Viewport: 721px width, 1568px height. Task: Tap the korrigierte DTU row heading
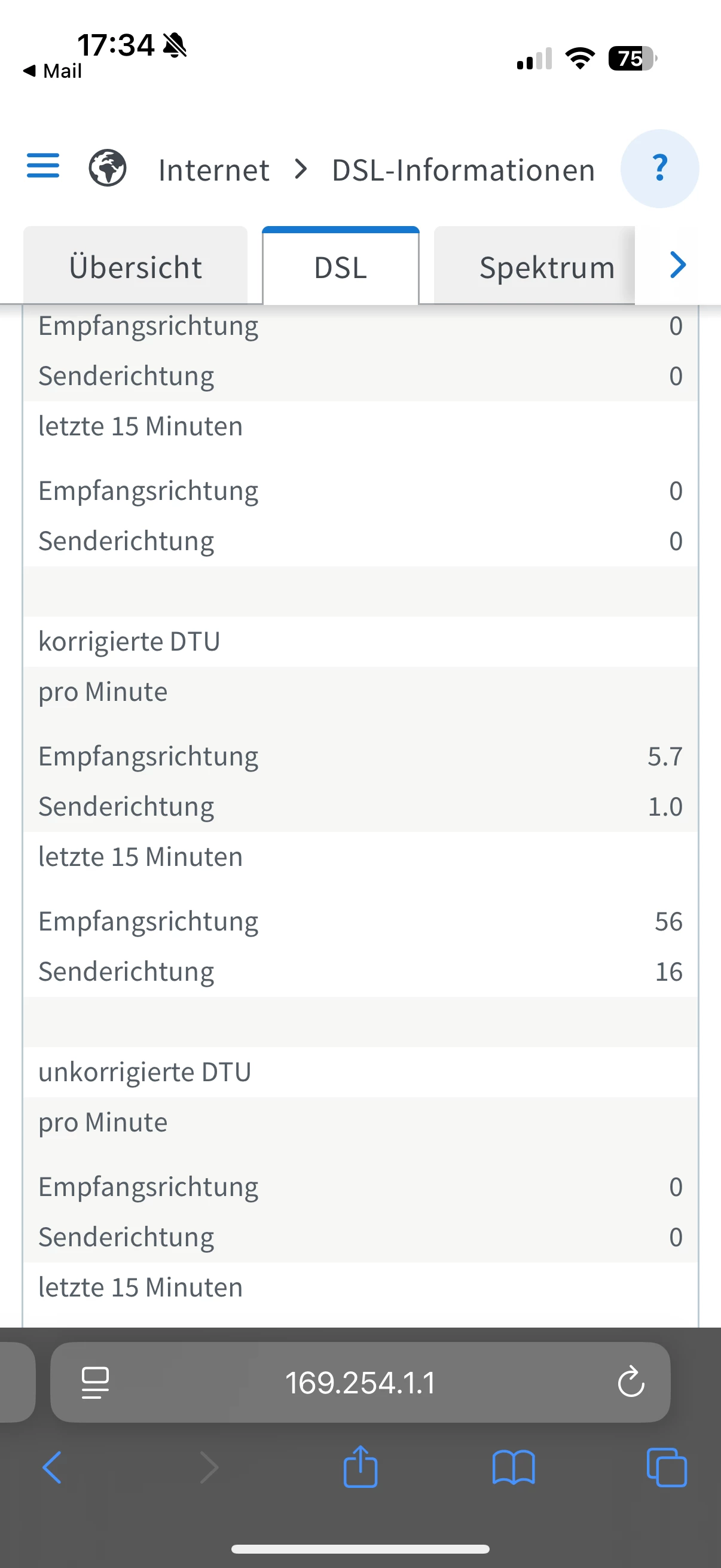point(129,642)
